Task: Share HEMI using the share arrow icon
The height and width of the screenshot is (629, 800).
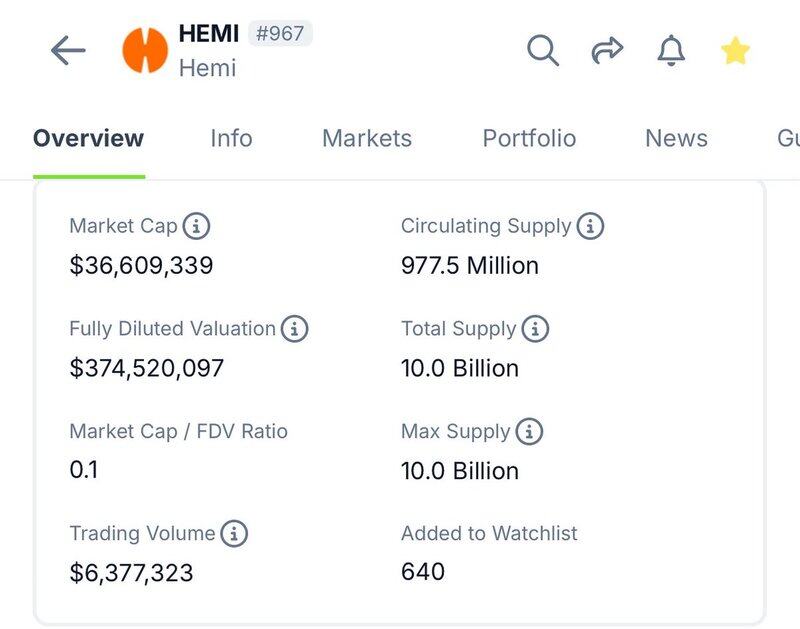Action: [607, 50]
